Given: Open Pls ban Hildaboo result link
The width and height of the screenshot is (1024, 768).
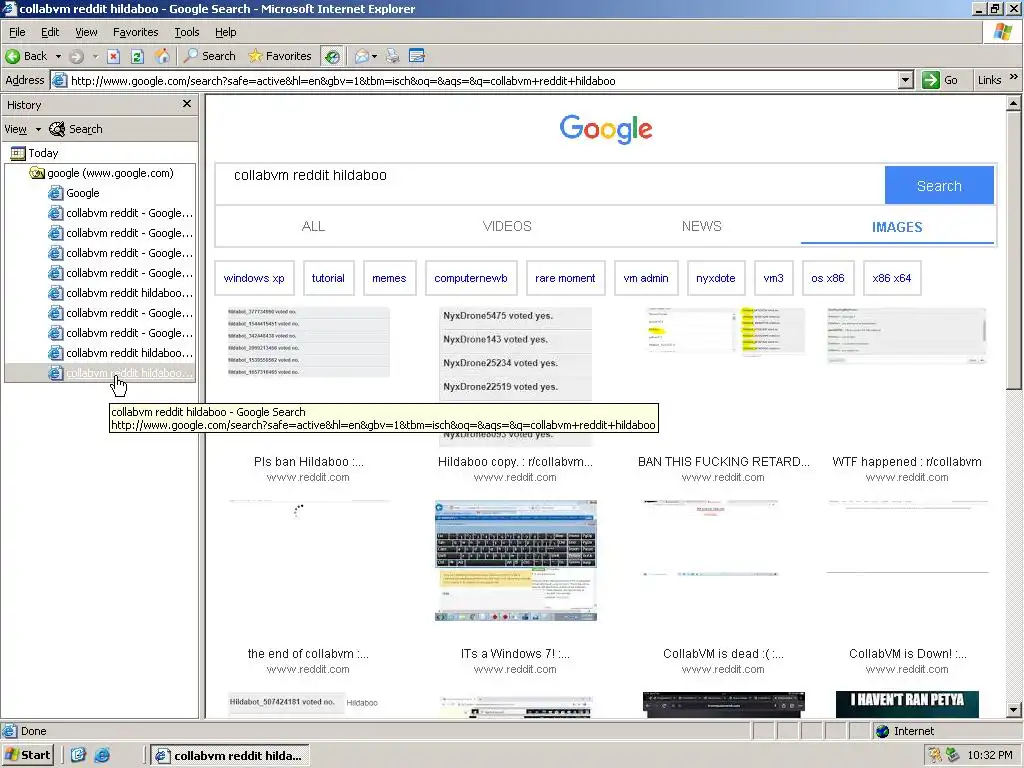Looking at the screenshot, I should coord(308,462).
